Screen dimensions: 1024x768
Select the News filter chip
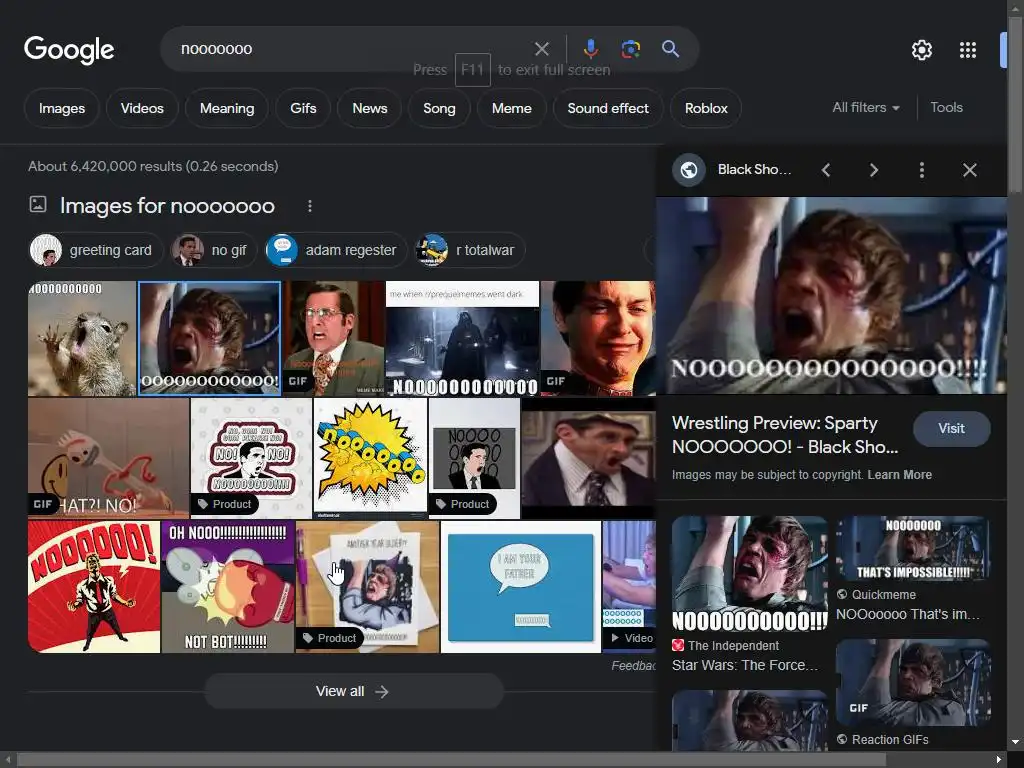[370, 108]
